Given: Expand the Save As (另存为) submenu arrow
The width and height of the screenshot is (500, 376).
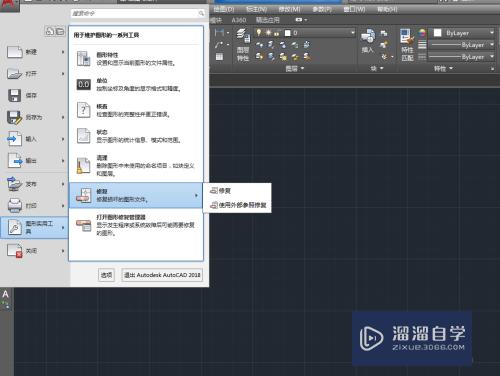Looking at the screenshot, I should click(x=63, y=117).
